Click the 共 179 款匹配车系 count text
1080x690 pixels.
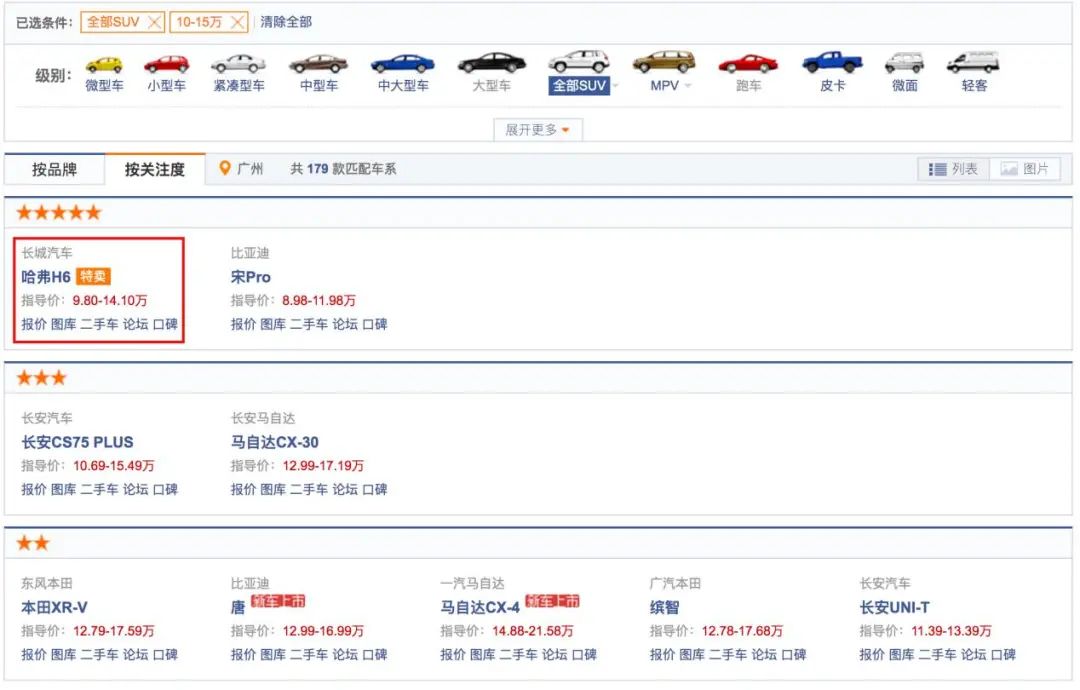pyautogui.click(x=343, y=169)
